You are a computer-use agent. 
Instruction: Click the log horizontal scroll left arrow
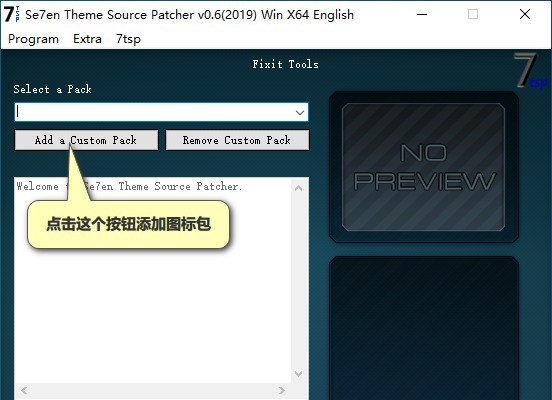tap(24, 390)
